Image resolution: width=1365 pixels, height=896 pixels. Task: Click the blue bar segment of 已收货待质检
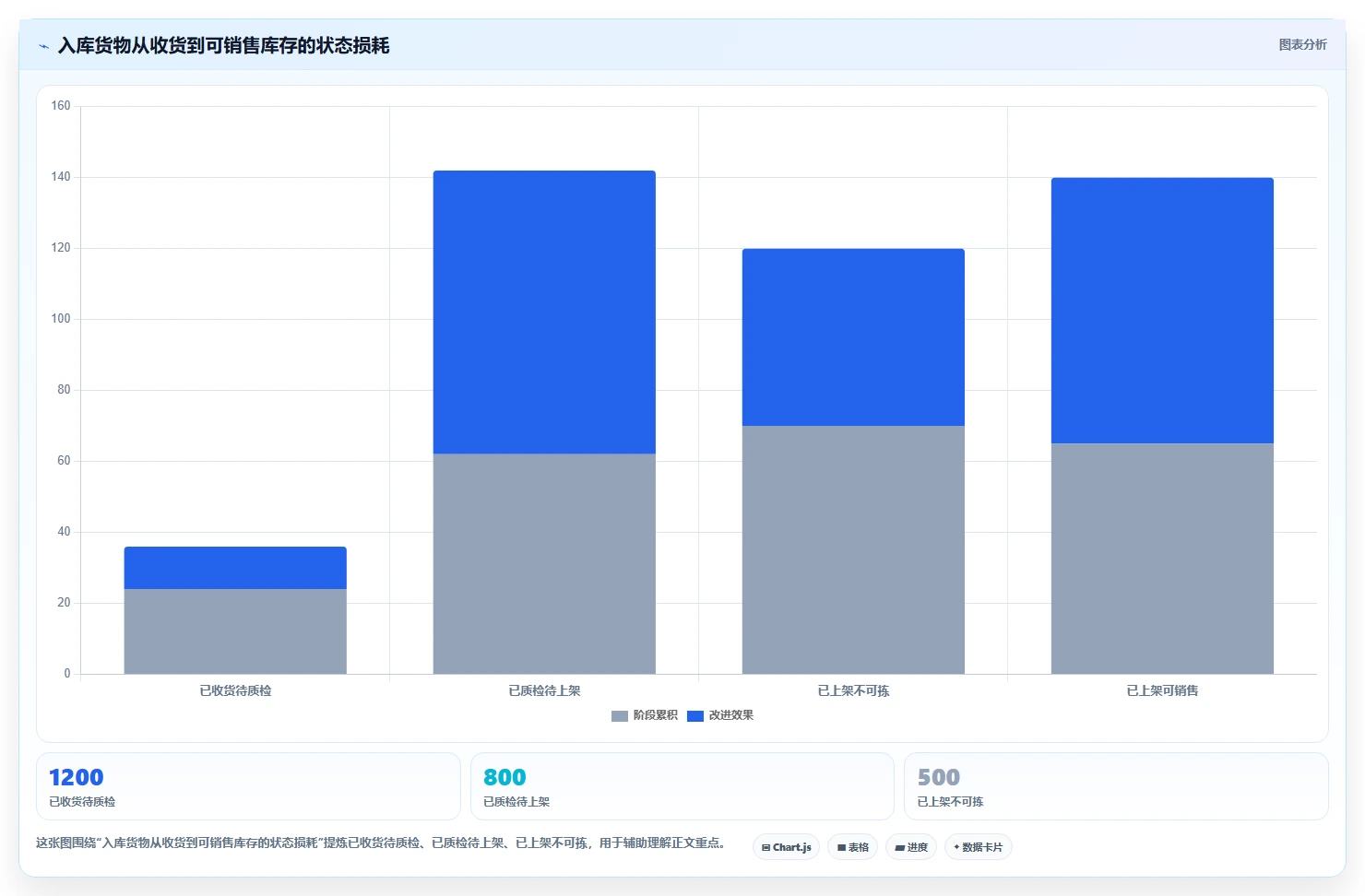(235, 568)
